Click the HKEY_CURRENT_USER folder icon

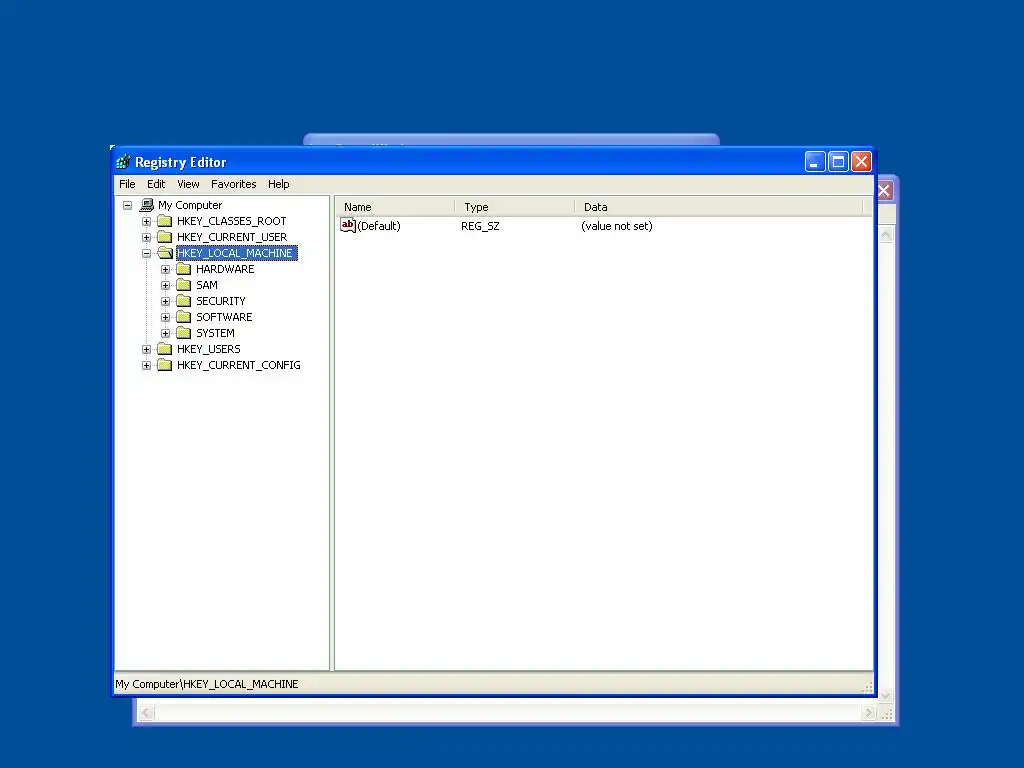tap(165, 237)
